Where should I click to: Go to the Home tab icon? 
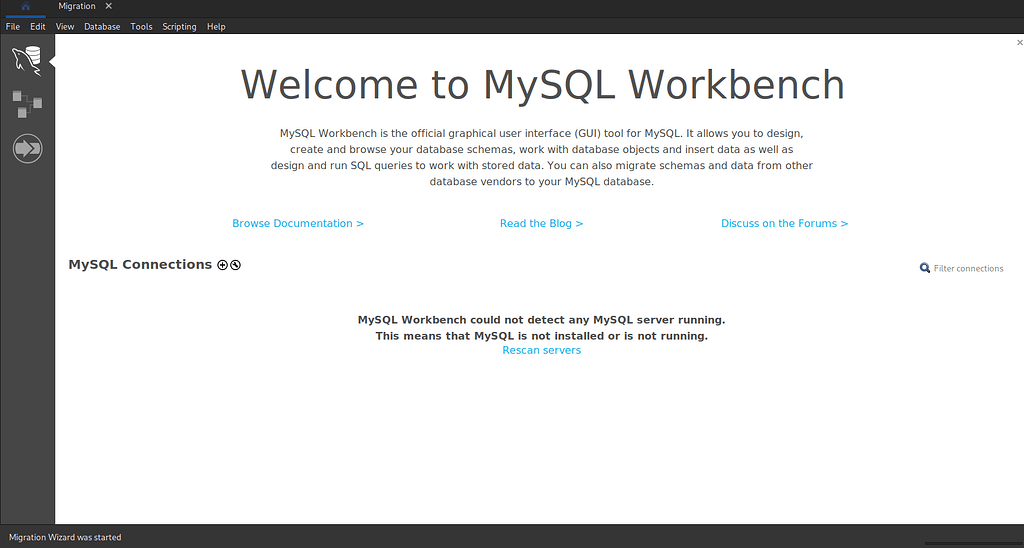coord(25,7)
